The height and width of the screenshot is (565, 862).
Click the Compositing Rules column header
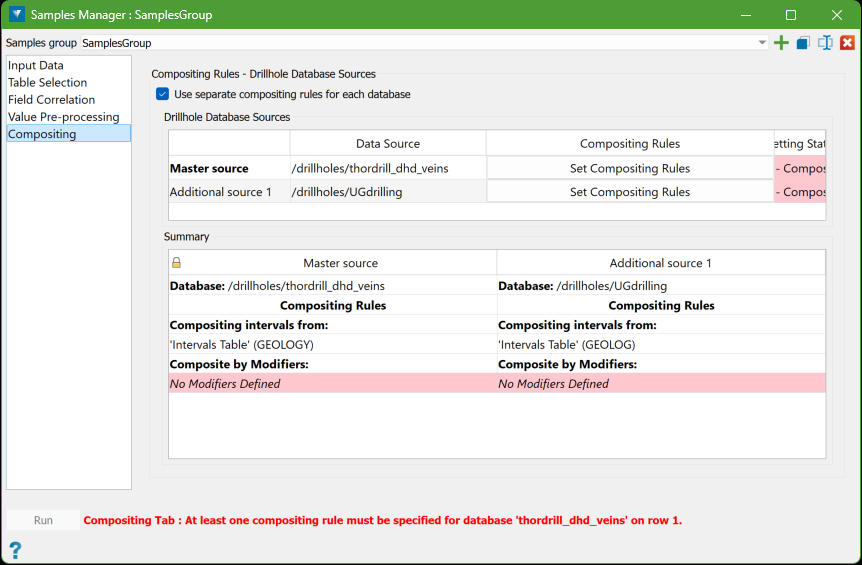pos(629,143)
